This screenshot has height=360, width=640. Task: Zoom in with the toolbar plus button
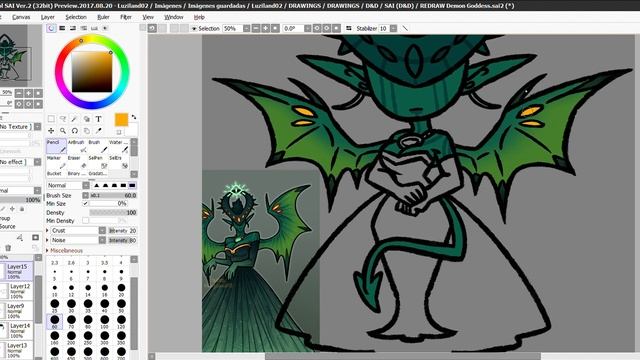[x=265, y=28]
